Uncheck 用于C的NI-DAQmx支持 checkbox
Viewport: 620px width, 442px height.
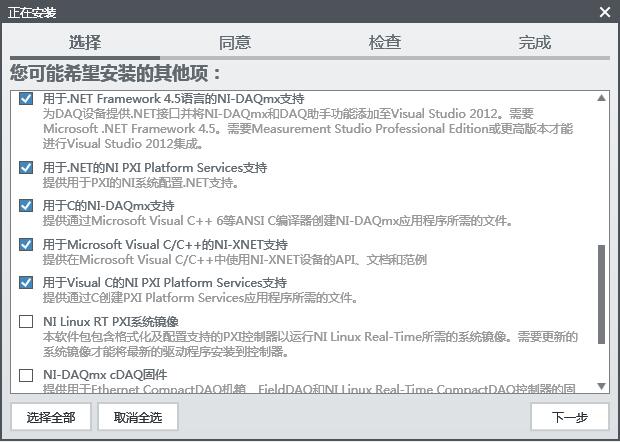26,205
